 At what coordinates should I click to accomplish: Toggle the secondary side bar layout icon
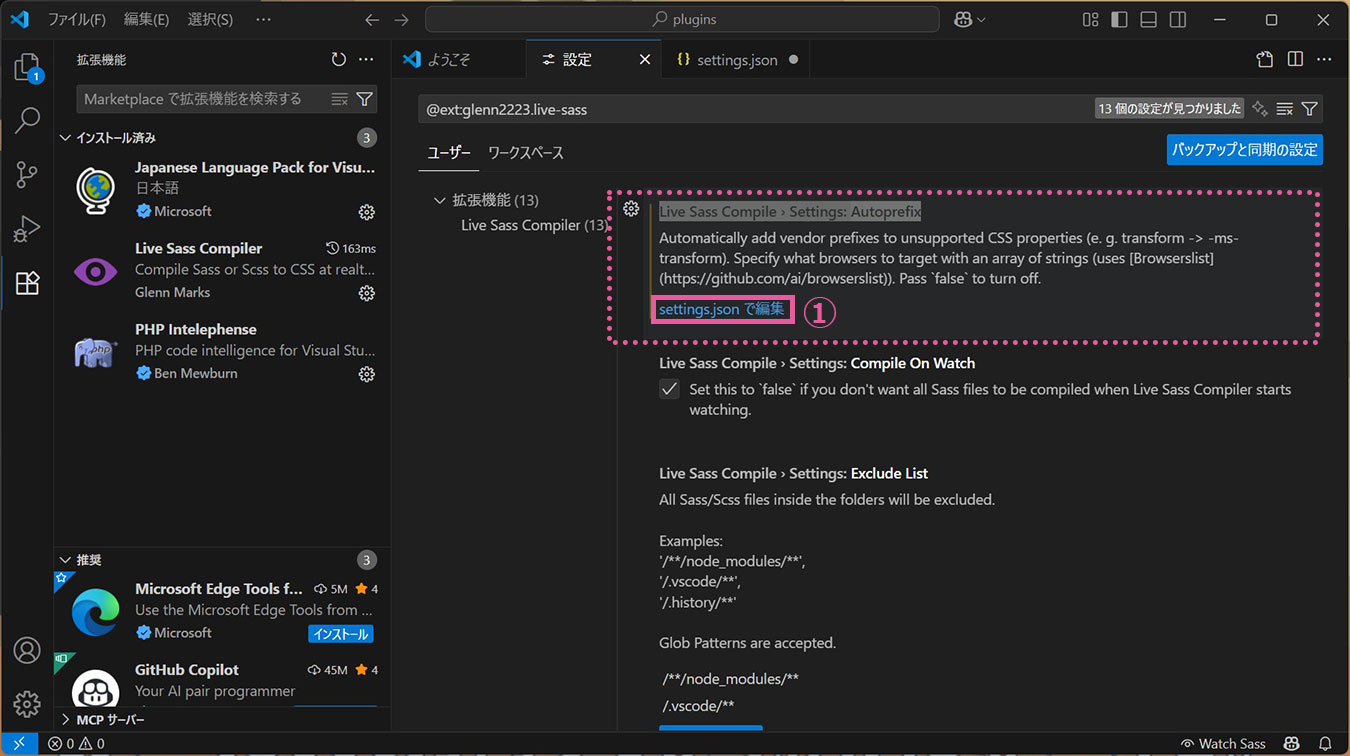point(1178,20)
